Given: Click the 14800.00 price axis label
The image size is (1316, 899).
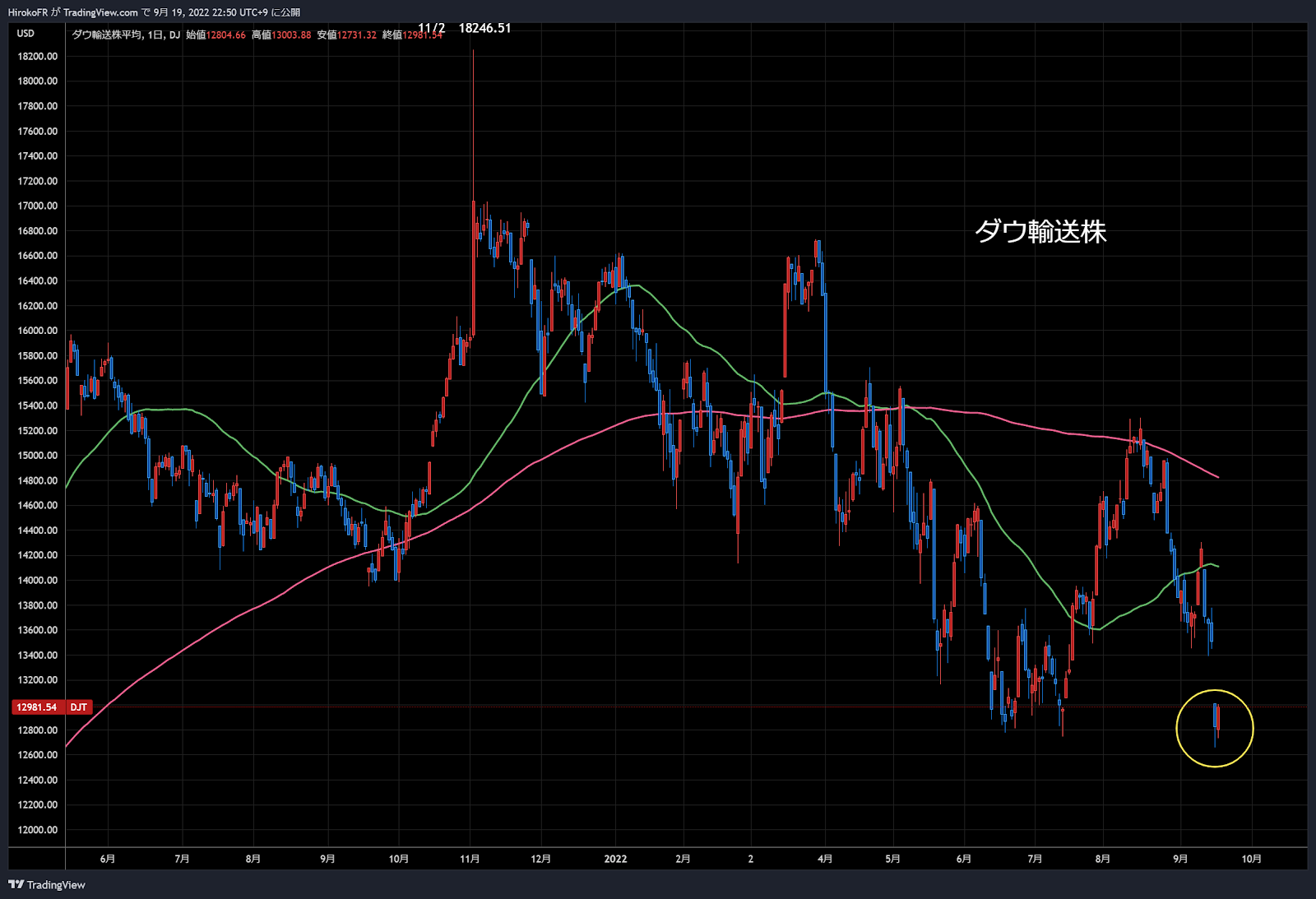Looking at the screenshot, I should 38,480.
